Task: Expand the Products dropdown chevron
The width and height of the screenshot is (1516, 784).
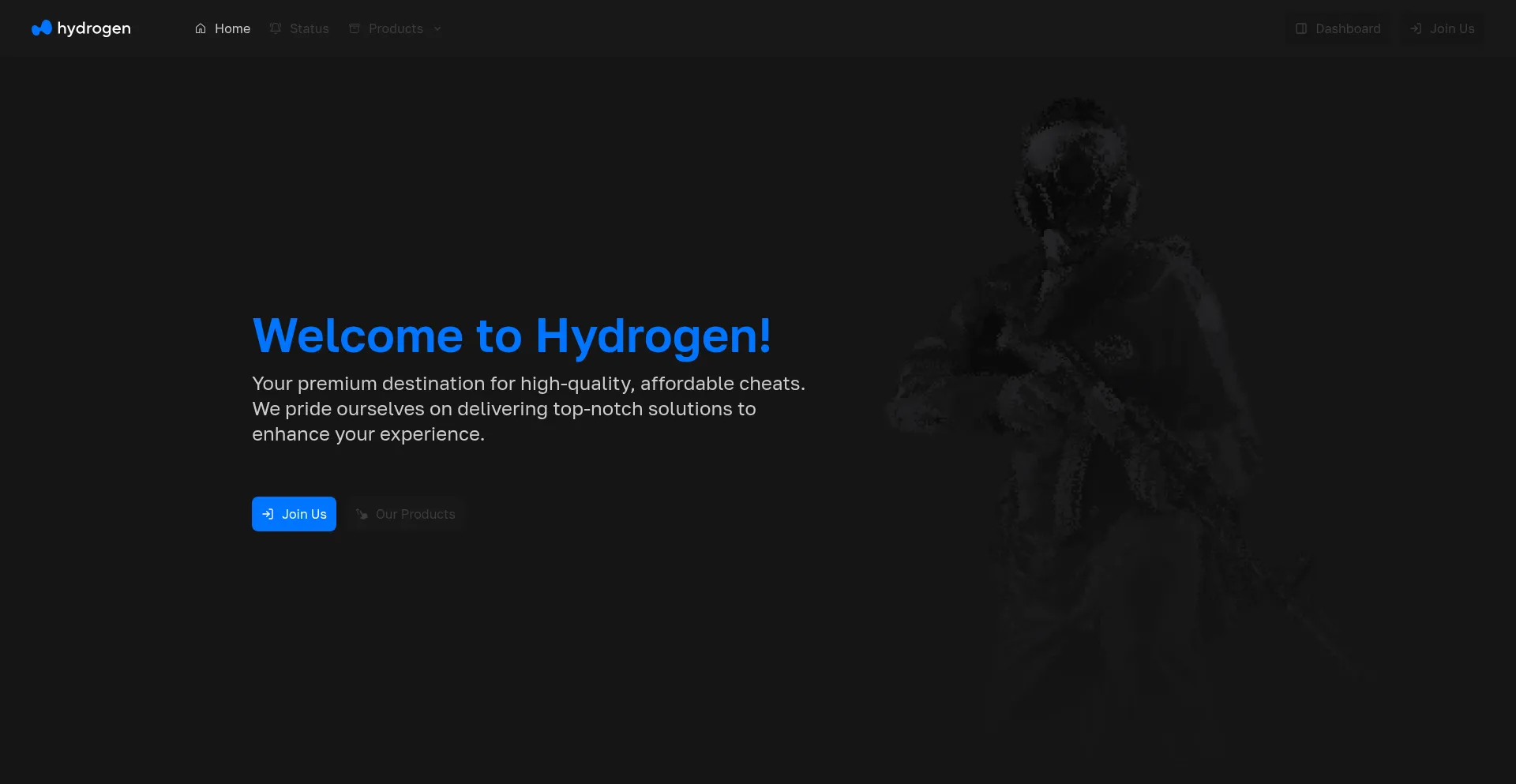Action: click(437, 28)
